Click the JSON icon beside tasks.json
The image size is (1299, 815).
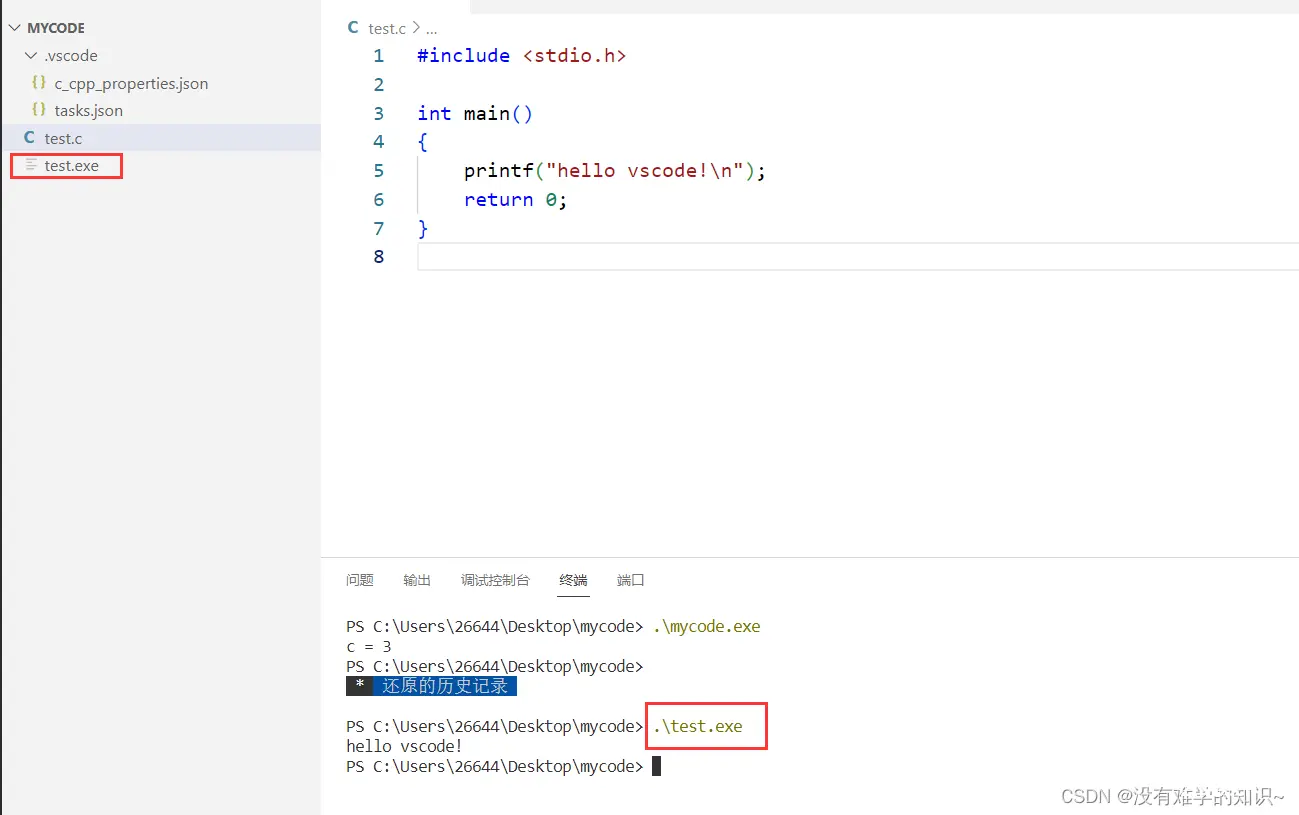tap(38, 110)
